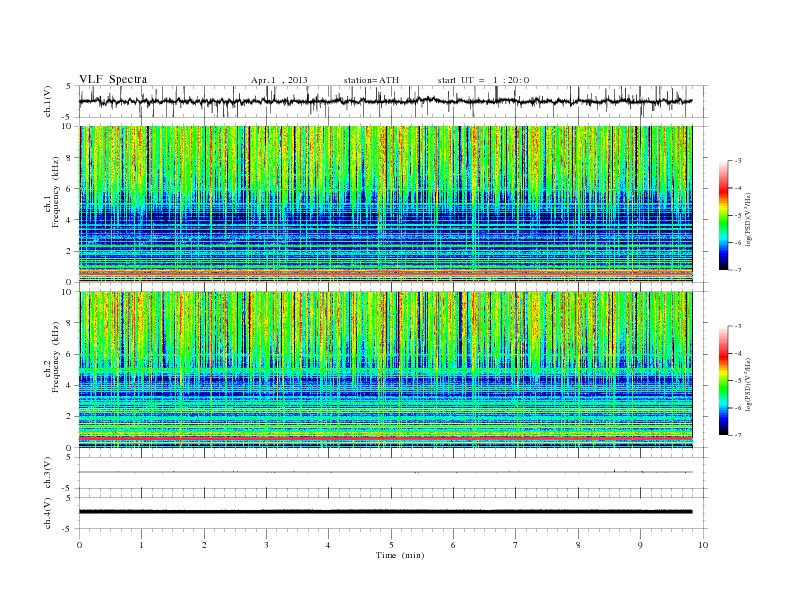Click the "log(PSD)(V²/Hz)" label beside ch.2 colorbar
The width and height of the screenshot is (792, 612).
tap(749, 384)
